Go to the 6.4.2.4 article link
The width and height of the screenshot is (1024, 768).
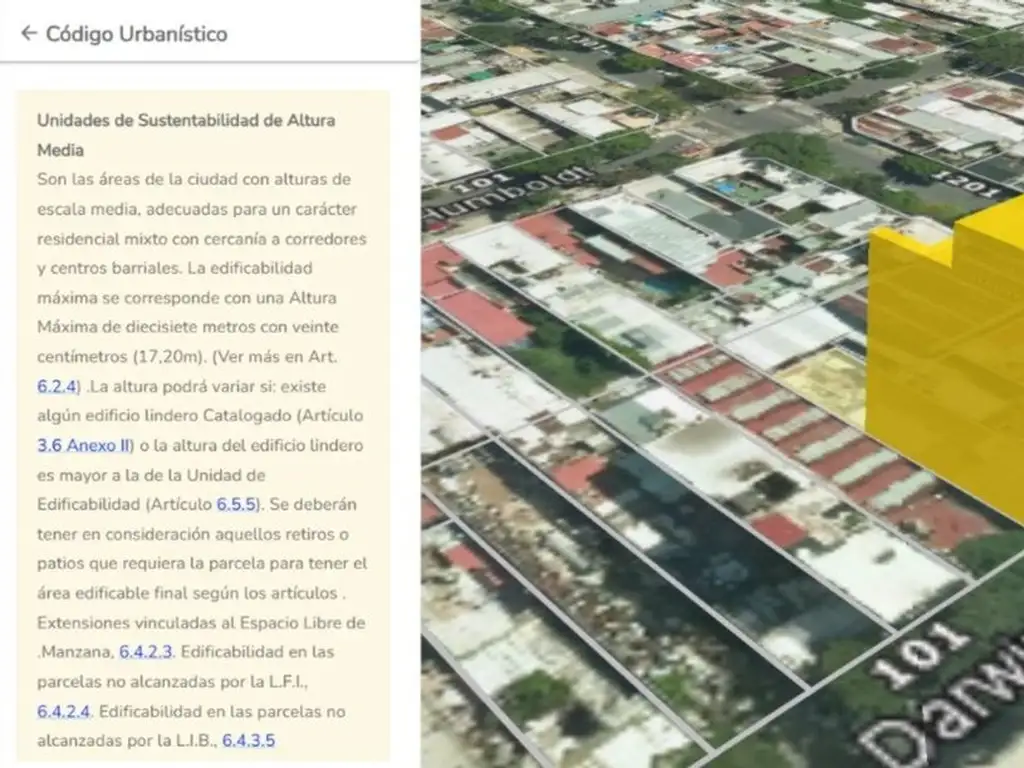pos(64,711)
